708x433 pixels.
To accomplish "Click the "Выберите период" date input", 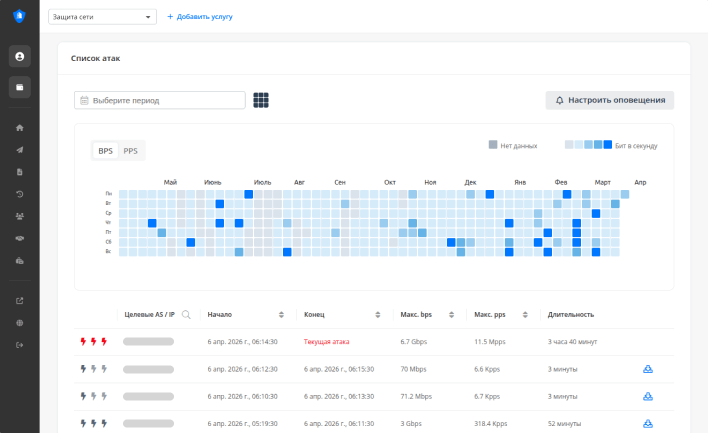I will coord(160,100).
